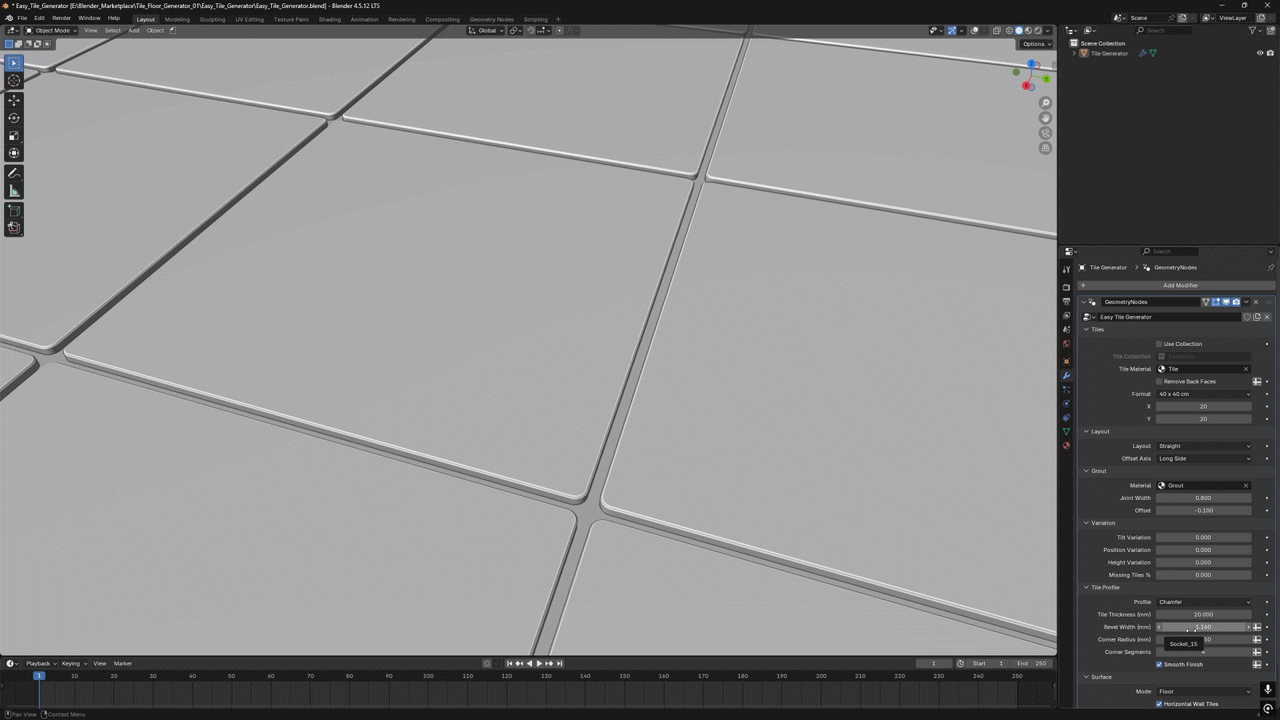Open the Layout dropdown set to Straight

click(1204, 446)
